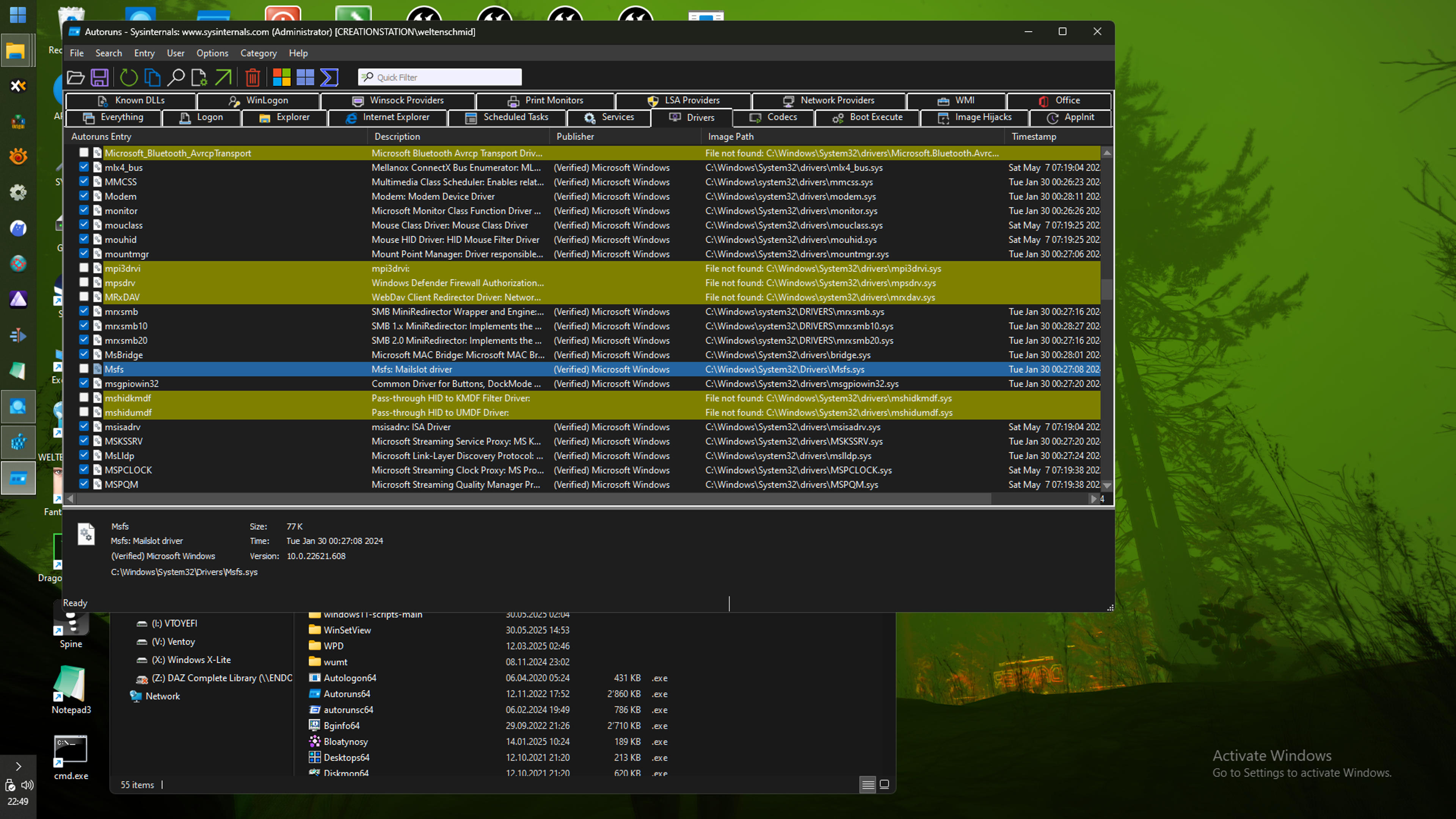
Task: Uncheck the MSPQM driver checkbox
Action: (x=84, y=485)
